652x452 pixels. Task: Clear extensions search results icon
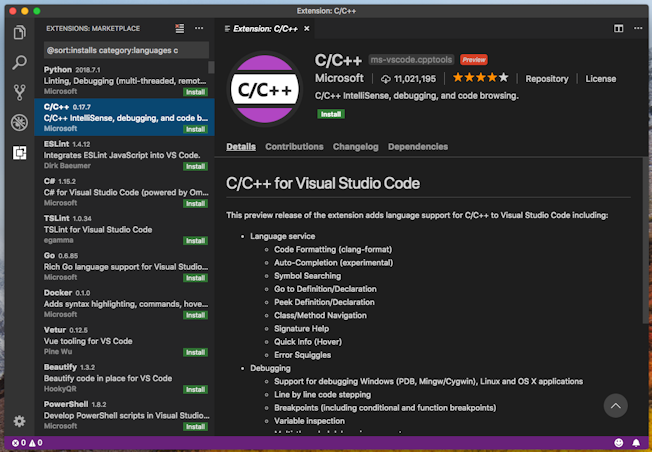click(x=180, y=28)
